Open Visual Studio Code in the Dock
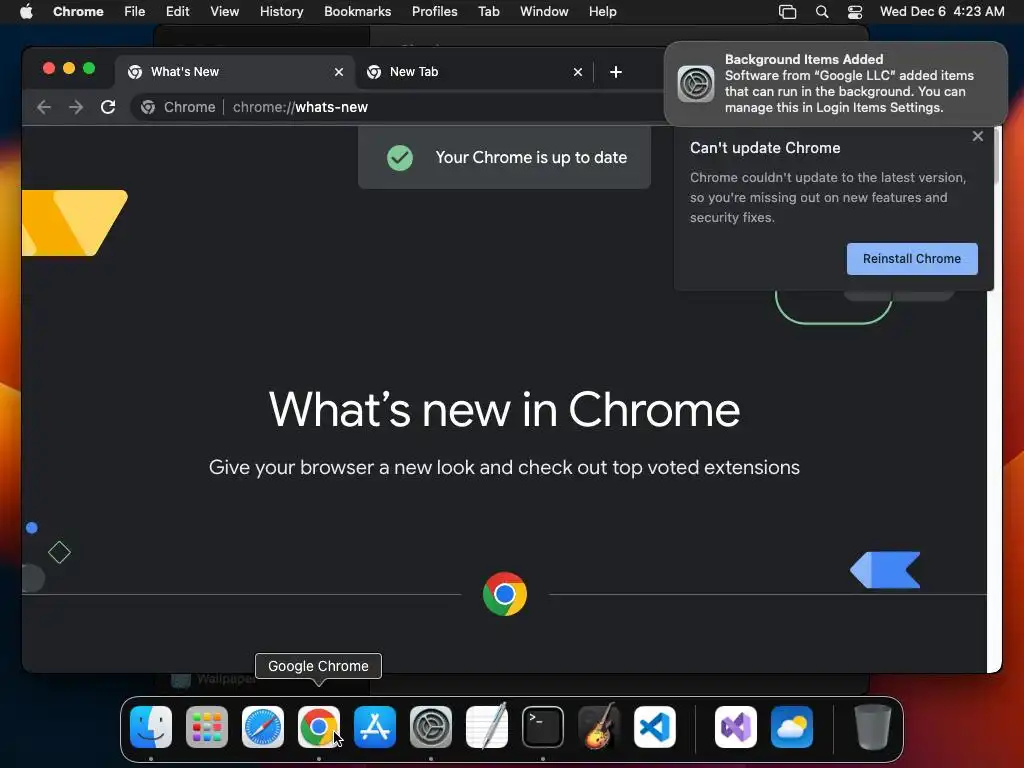The width and height of the screenshot is (1024, 768). (655, 727)
